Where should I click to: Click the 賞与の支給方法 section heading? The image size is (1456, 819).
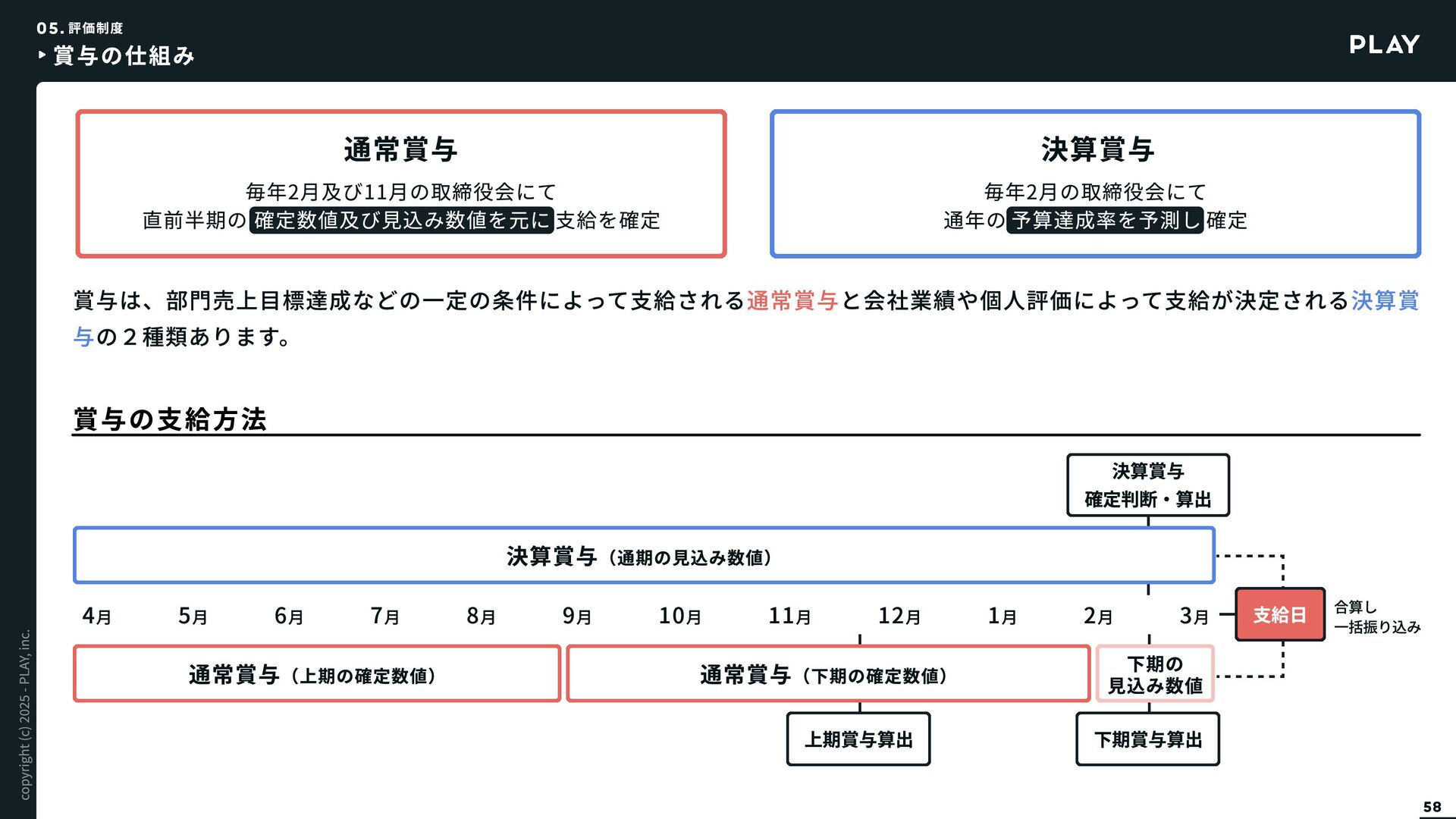click(170, 419)
